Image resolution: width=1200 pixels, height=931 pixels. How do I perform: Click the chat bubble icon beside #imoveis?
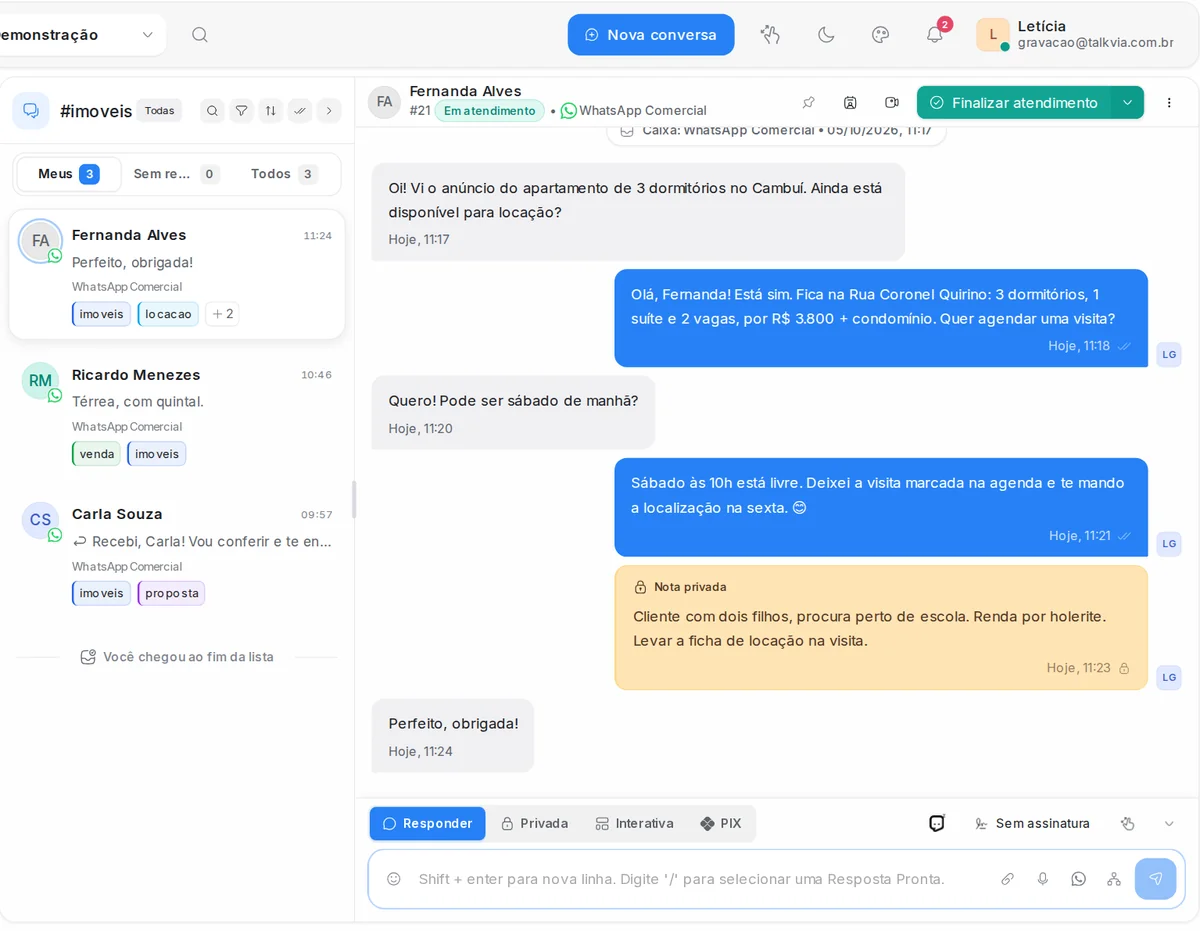(31, 111)
